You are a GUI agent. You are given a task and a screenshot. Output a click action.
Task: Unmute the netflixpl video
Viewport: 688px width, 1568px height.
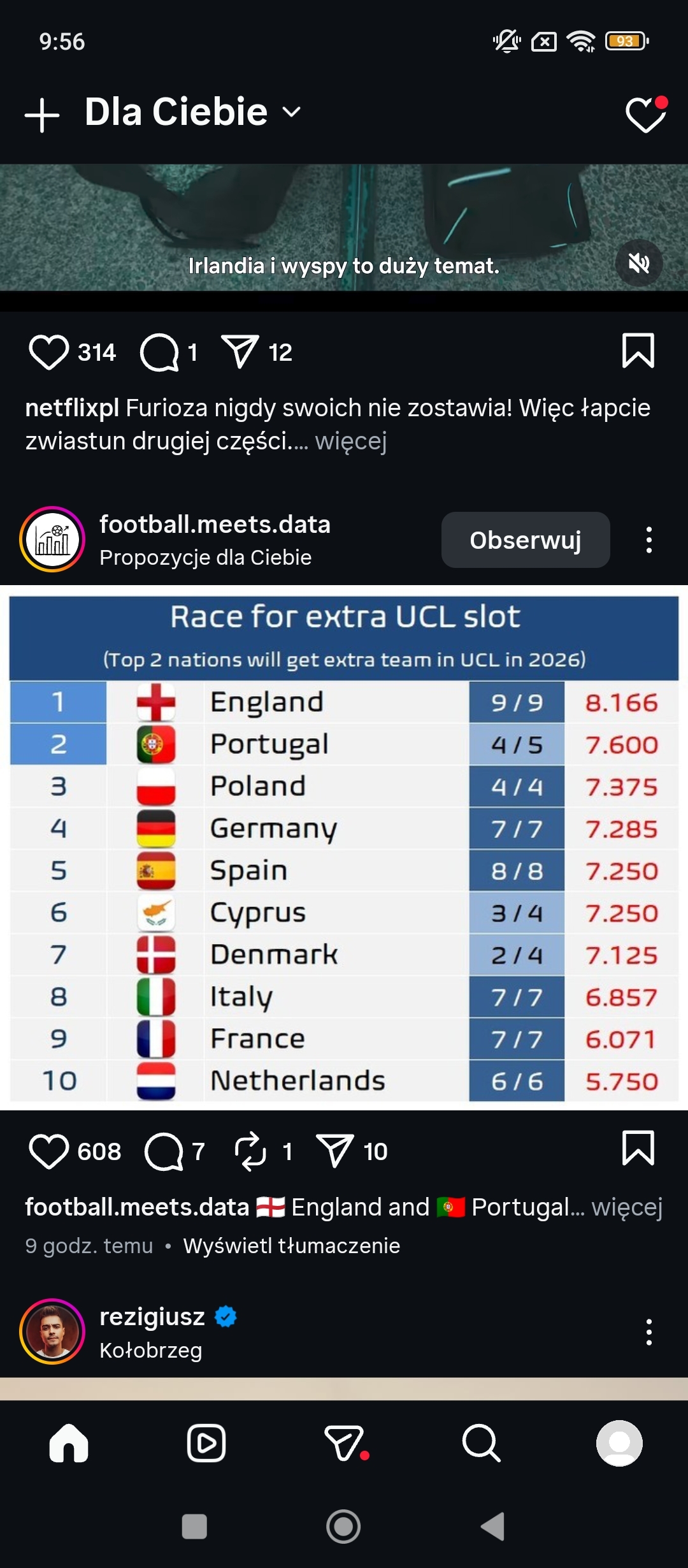pyautogui.click(x=639, y=263)
